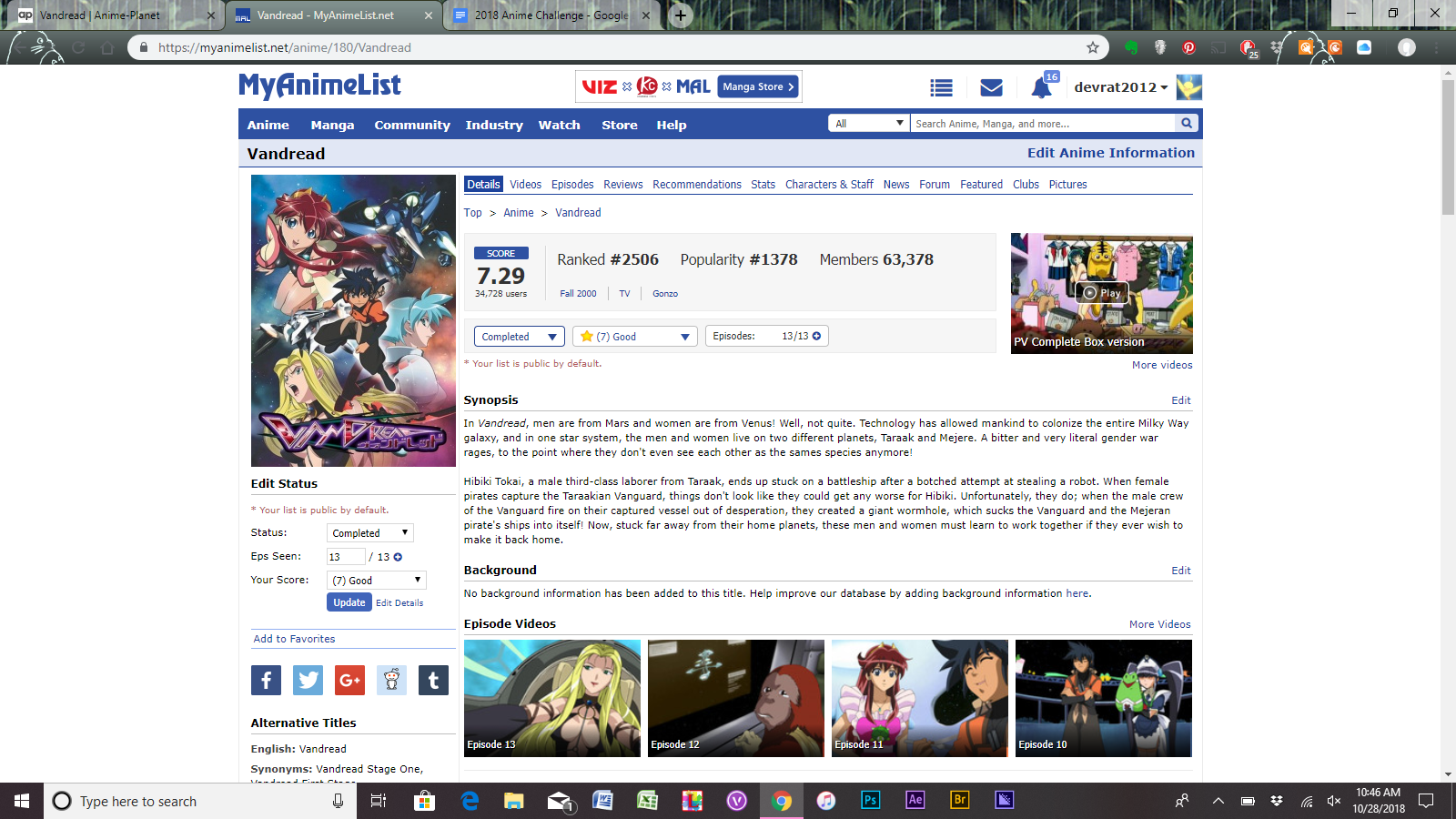The image size is (1456, 819).
Task: Switch to Characters & Staff tab
Action: tap(829, 184)
